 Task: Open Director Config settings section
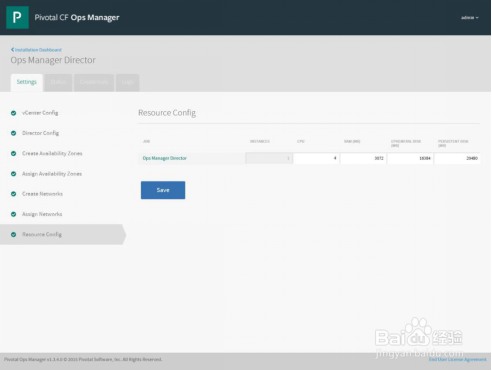coord(40,133)
